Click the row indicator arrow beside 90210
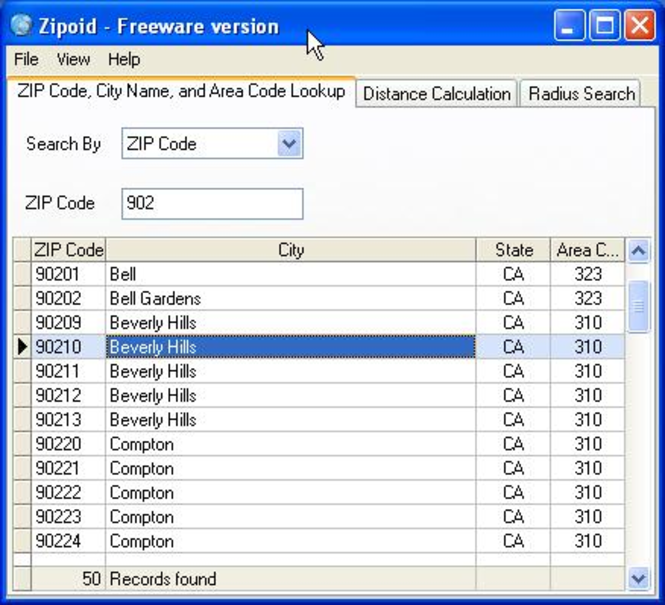Viewport: 665px width, 605px height. pyautogui.click(x=22, y=347)
